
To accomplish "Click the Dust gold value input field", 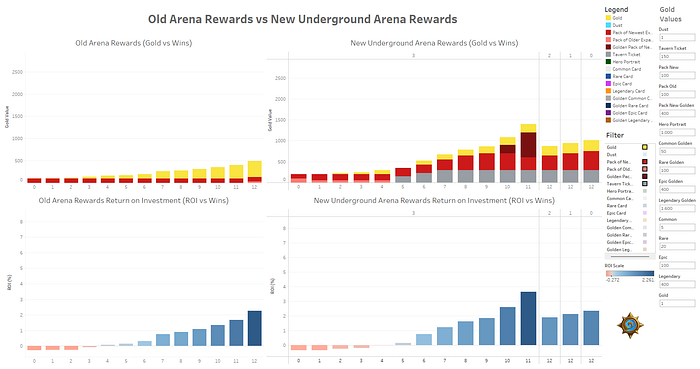I will point(677,37).
